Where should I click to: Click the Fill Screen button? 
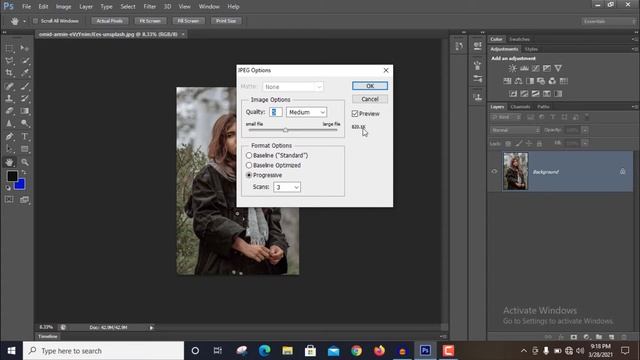coord(188,21)
